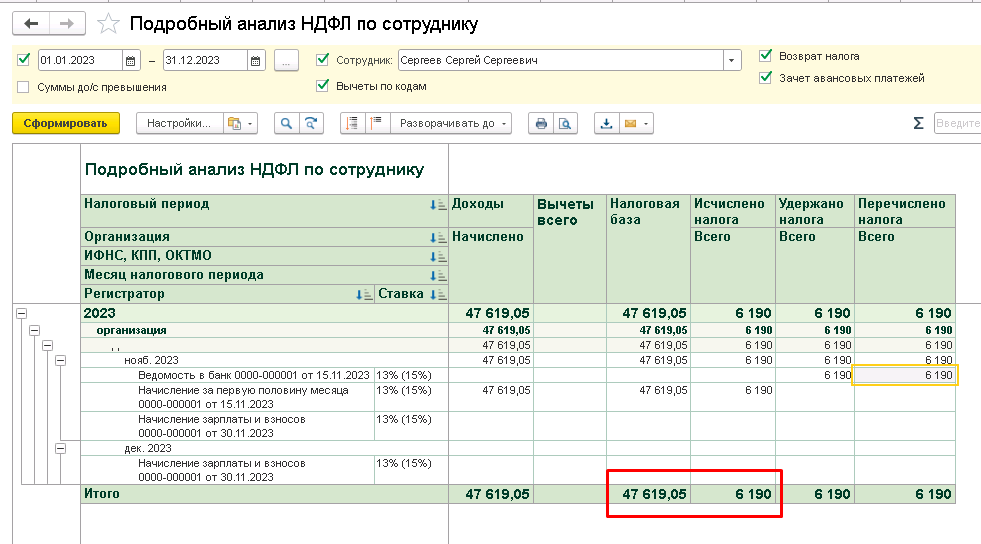Collapse the нояб. 2023 group

point(61,360)
